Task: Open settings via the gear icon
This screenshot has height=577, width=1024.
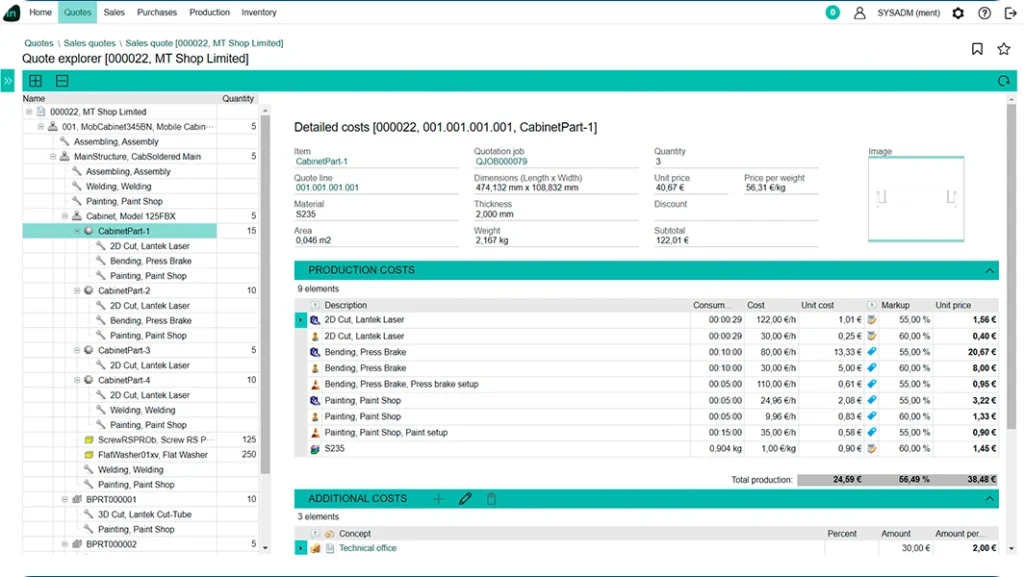Action: pyautogui.click(x=958, y=13)
